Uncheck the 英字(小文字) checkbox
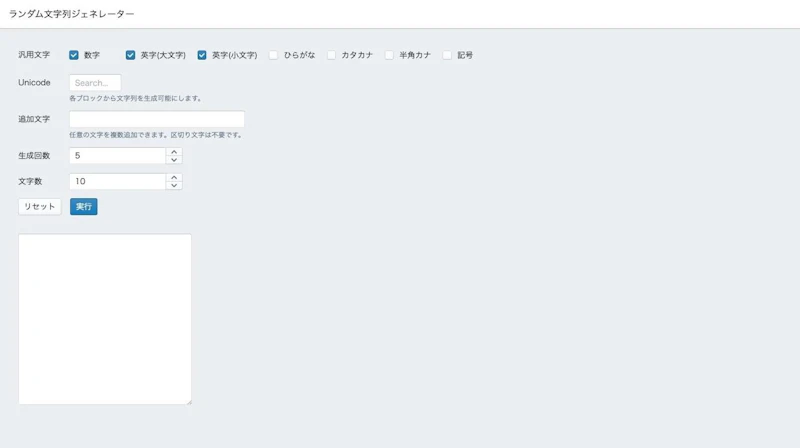Image resolution: width=800 pixels, height=448 pixels. pyautogui.click(x=202, y=55)
